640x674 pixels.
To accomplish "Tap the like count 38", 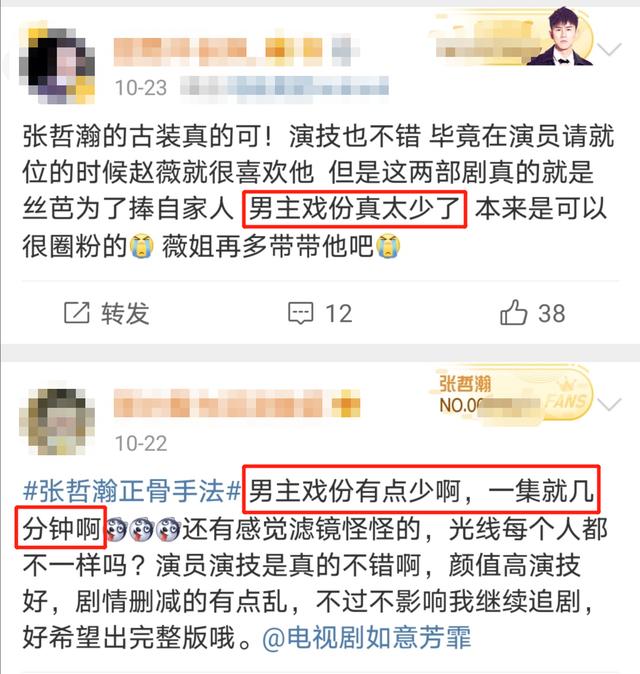I will click(x=551, y=313).
